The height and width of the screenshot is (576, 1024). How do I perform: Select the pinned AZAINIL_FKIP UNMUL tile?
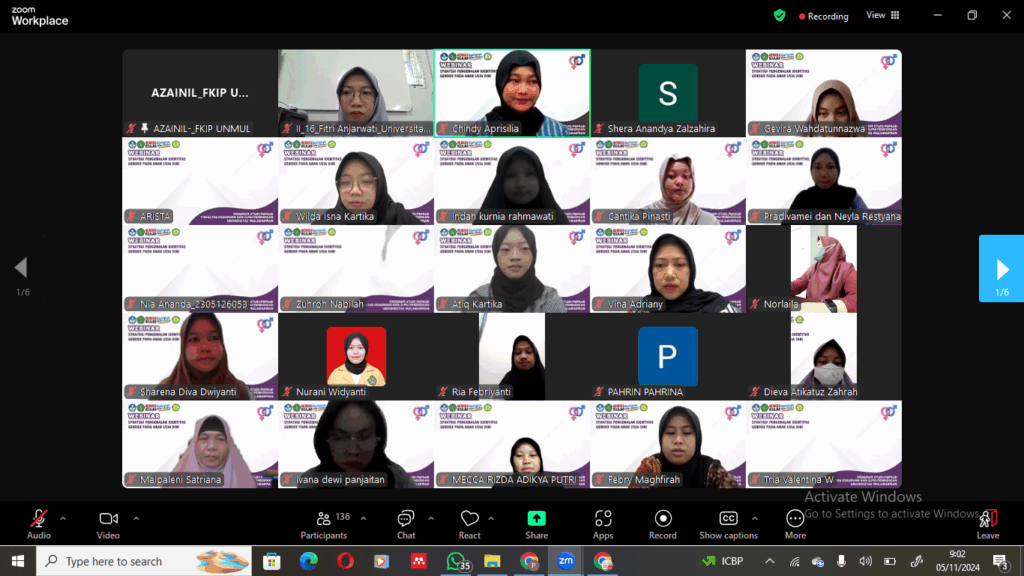pyautogui.click(x=200, y=93)
